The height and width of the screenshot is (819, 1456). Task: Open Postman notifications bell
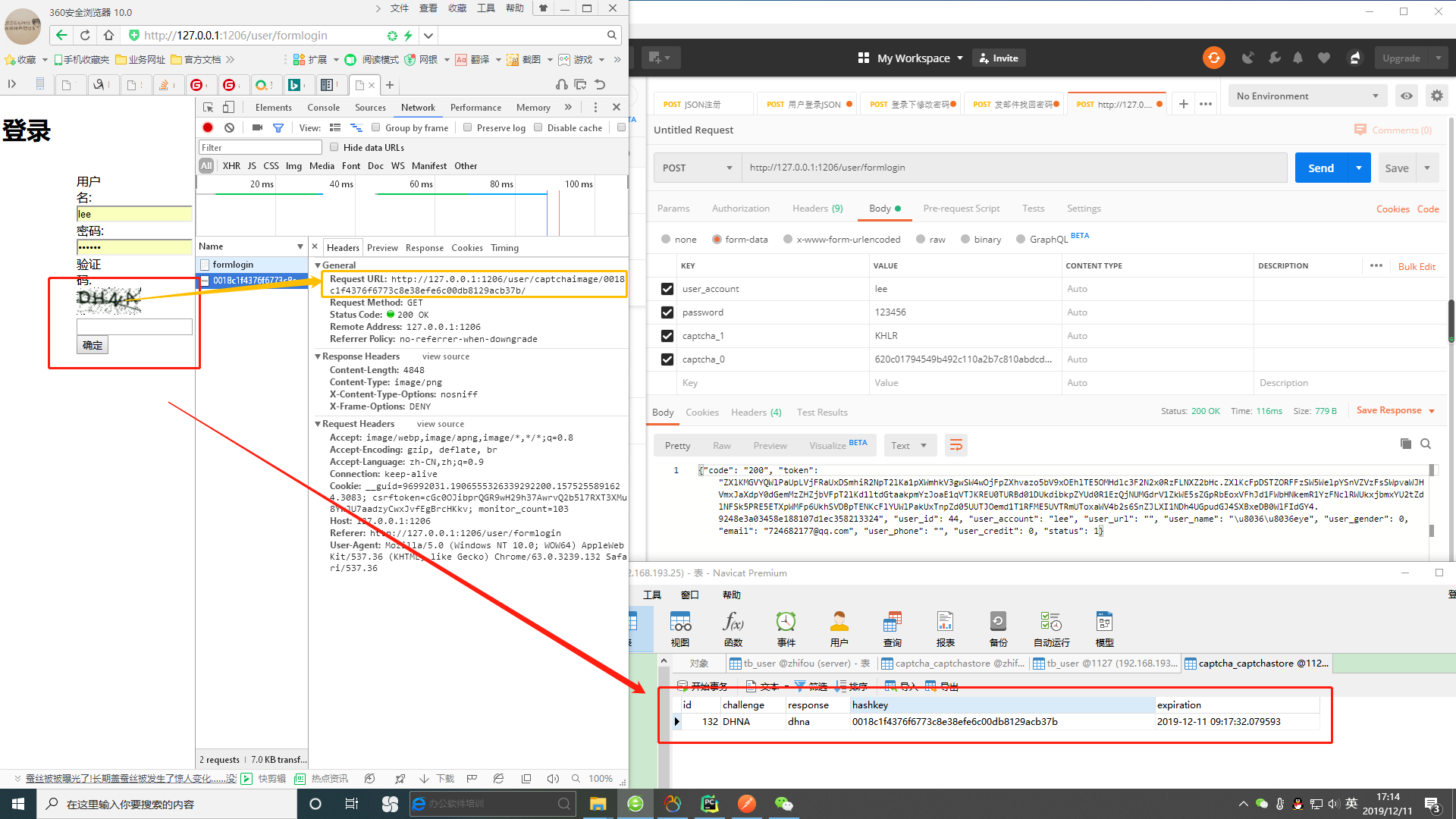[1298, 58]
